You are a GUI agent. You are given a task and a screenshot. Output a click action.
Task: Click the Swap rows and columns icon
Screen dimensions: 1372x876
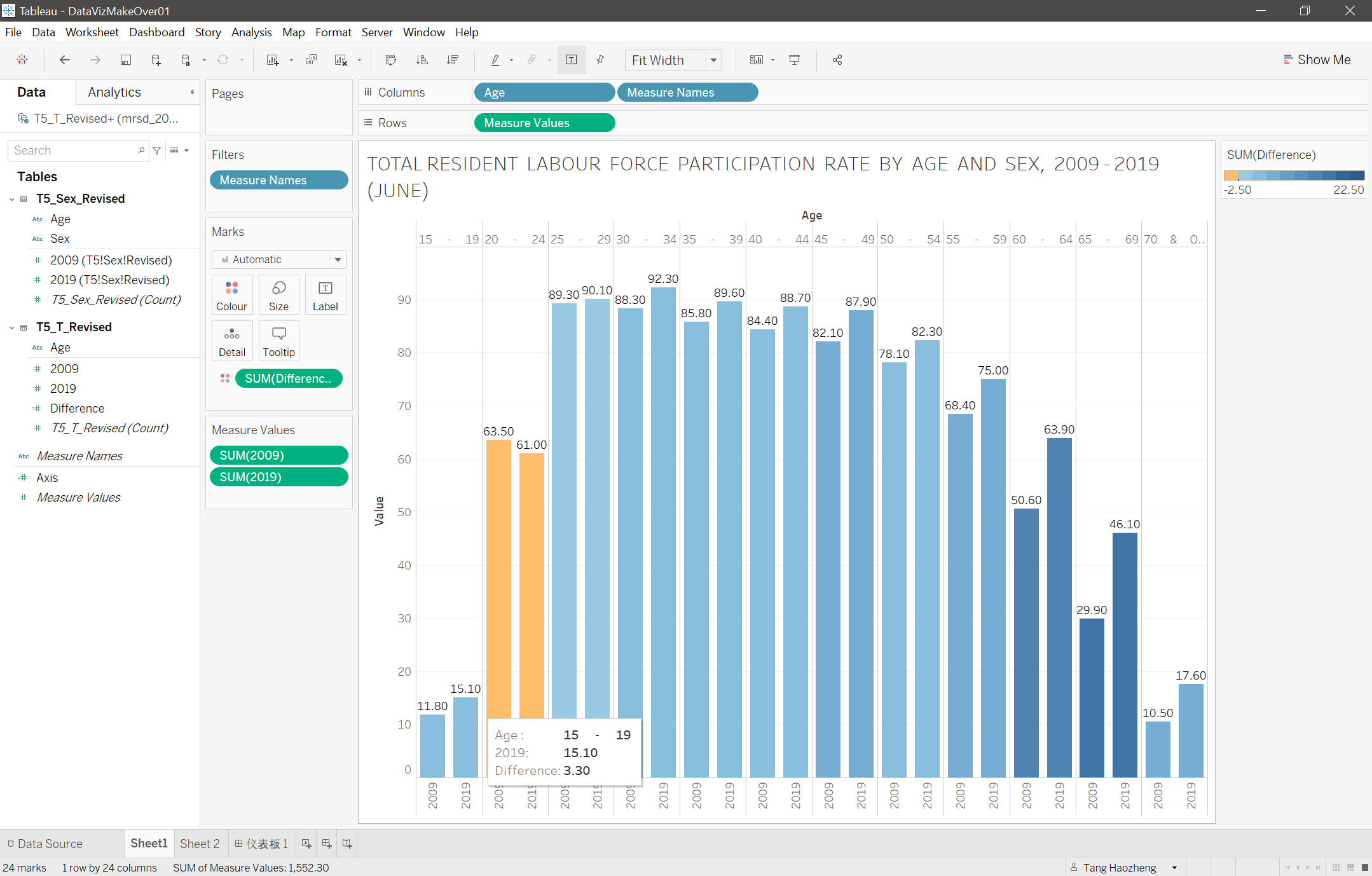coord(391,60)
